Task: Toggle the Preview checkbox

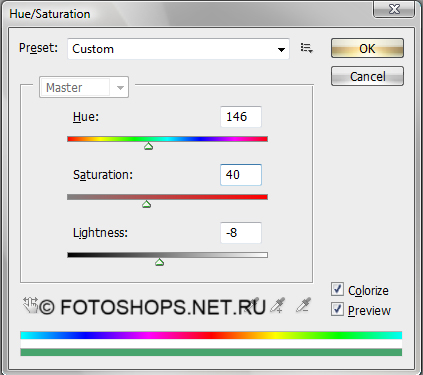Action: point(337,309)
